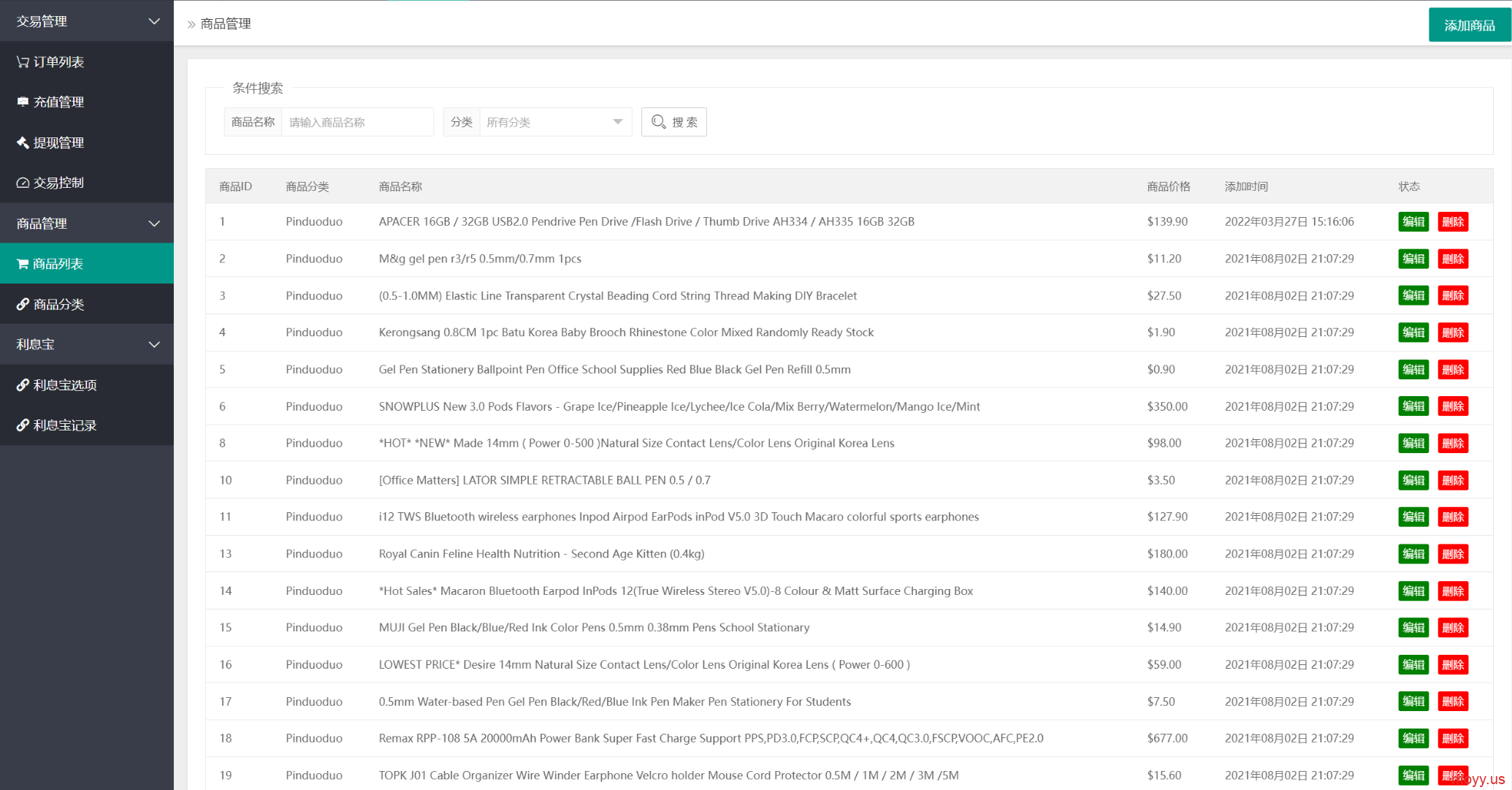Edit the M&g gel pen product
The image size is (1512, 790).
pyautogui.click(x=1413, y=259)
